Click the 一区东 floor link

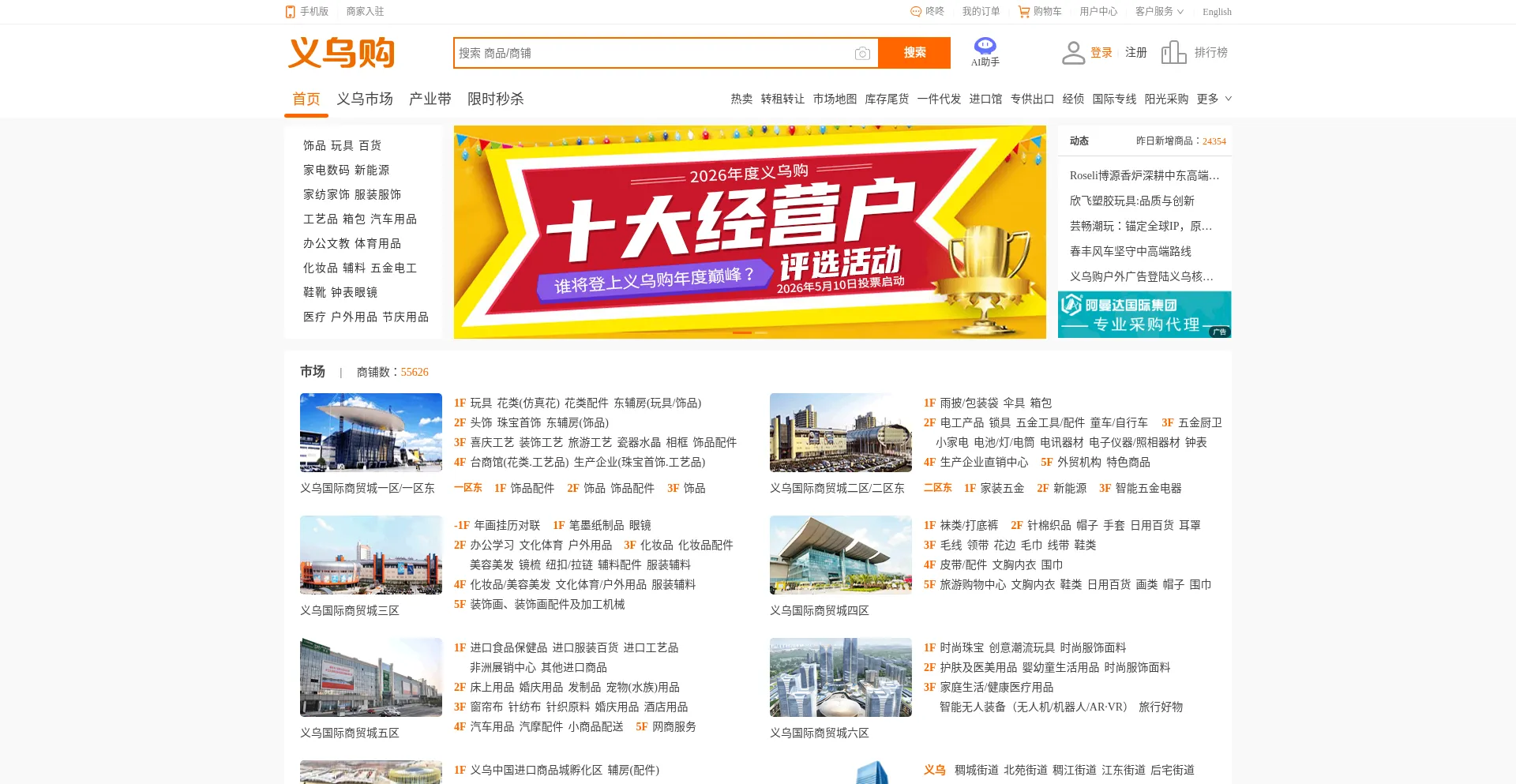tap(468, 488)
